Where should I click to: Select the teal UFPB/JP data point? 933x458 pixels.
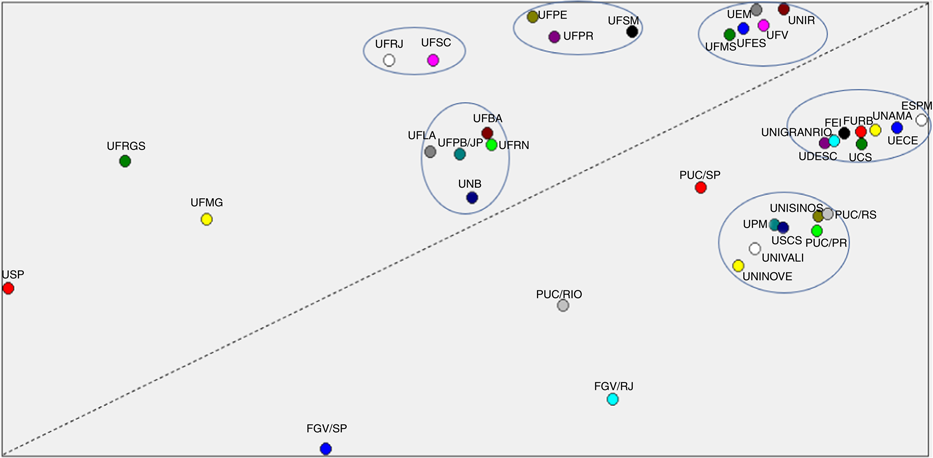tap(460, 154)
